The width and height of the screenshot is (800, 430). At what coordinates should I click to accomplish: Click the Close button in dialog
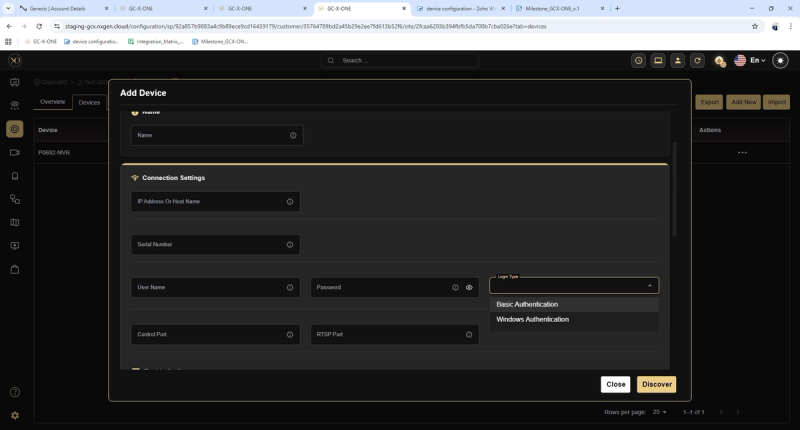tap(615, 385)
